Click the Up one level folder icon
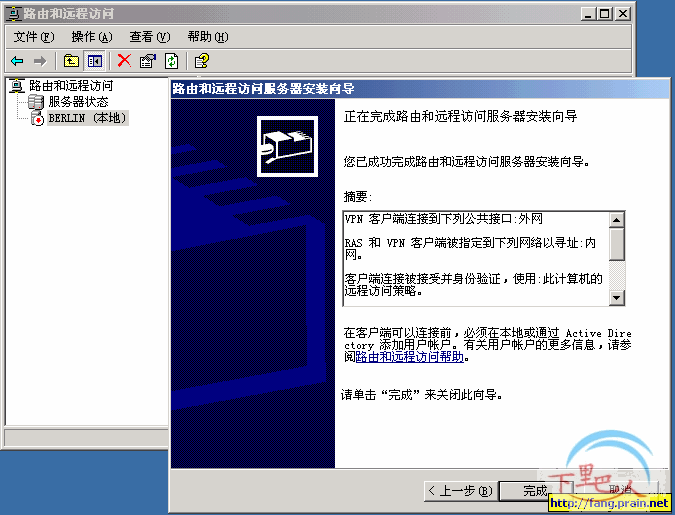The width and height of the screenshot is (675, 515). point(72,61)
